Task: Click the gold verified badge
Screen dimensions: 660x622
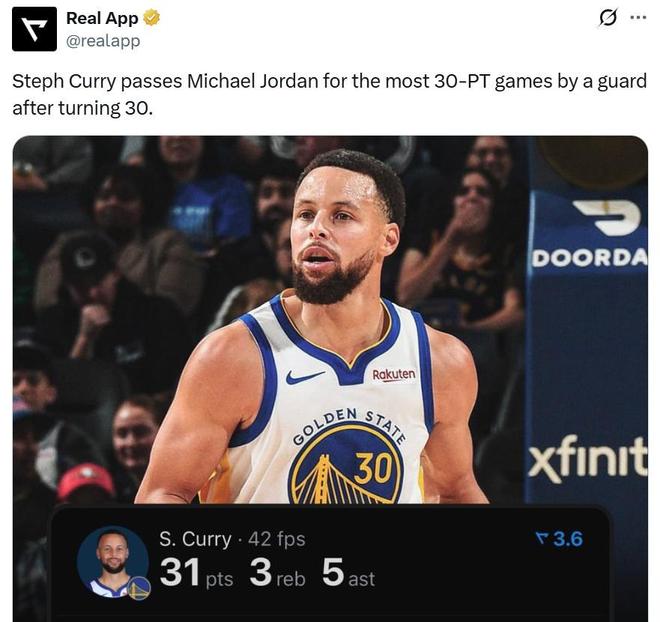Action: coord(153,18)
